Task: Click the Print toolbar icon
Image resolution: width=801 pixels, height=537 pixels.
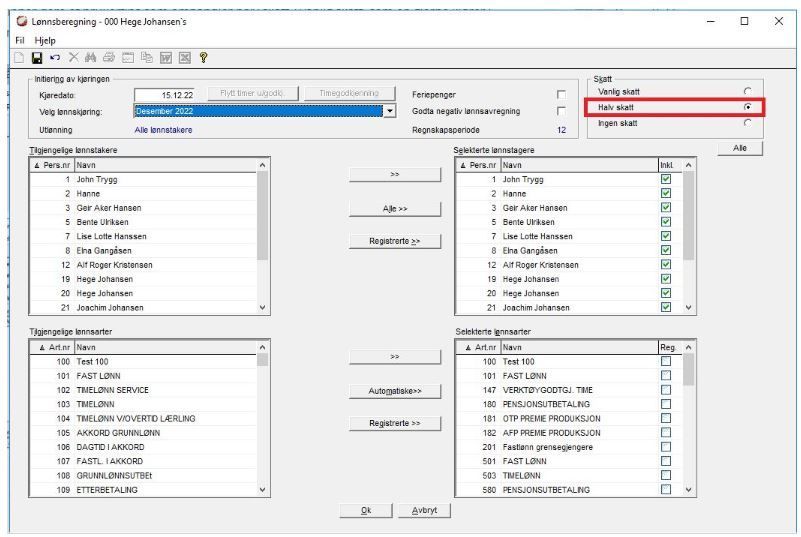Action: pos(109,58)
